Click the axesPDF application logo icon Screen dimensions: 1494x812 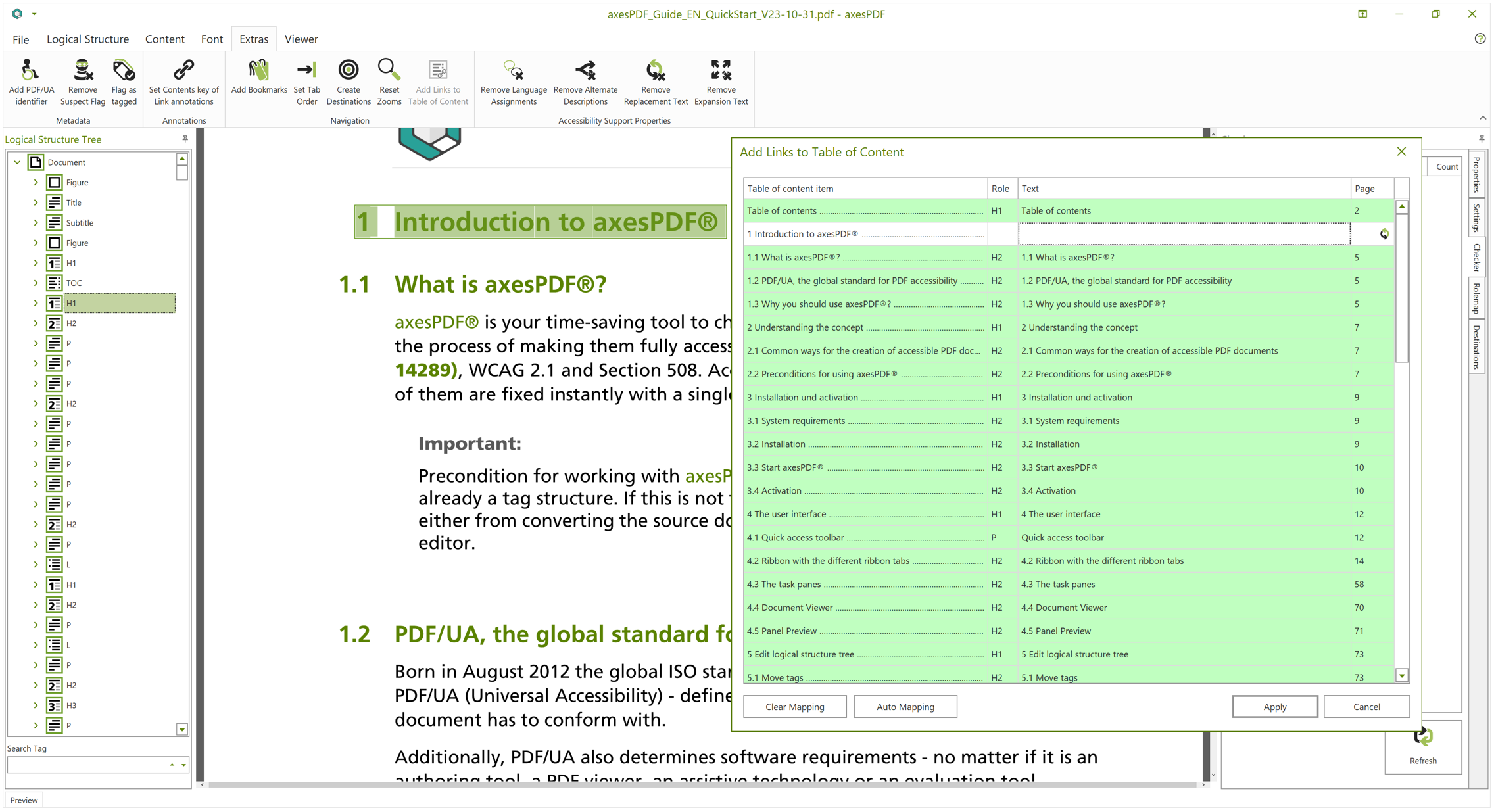point(17,14)
